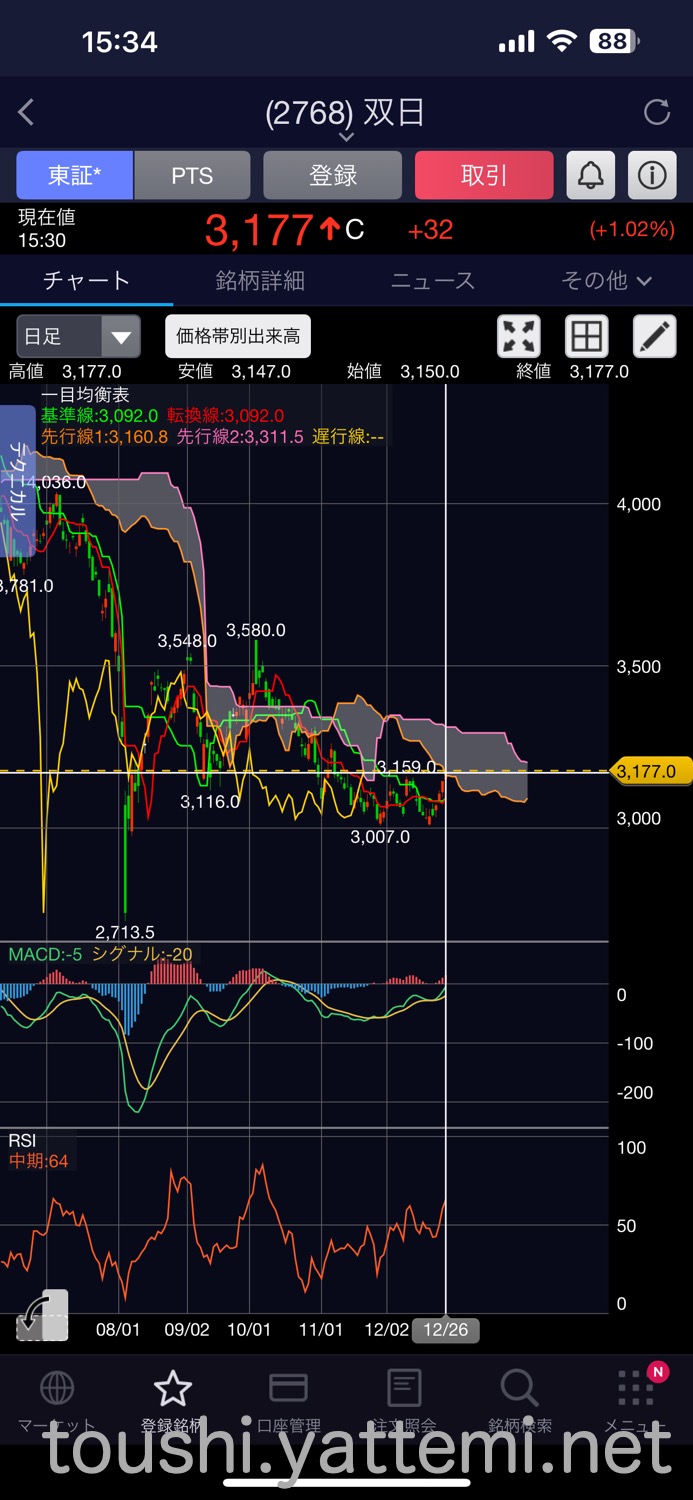This screenshot has width=693, height=1500.
Task: Tap the back arrow icon
Action: click(27, 112)
